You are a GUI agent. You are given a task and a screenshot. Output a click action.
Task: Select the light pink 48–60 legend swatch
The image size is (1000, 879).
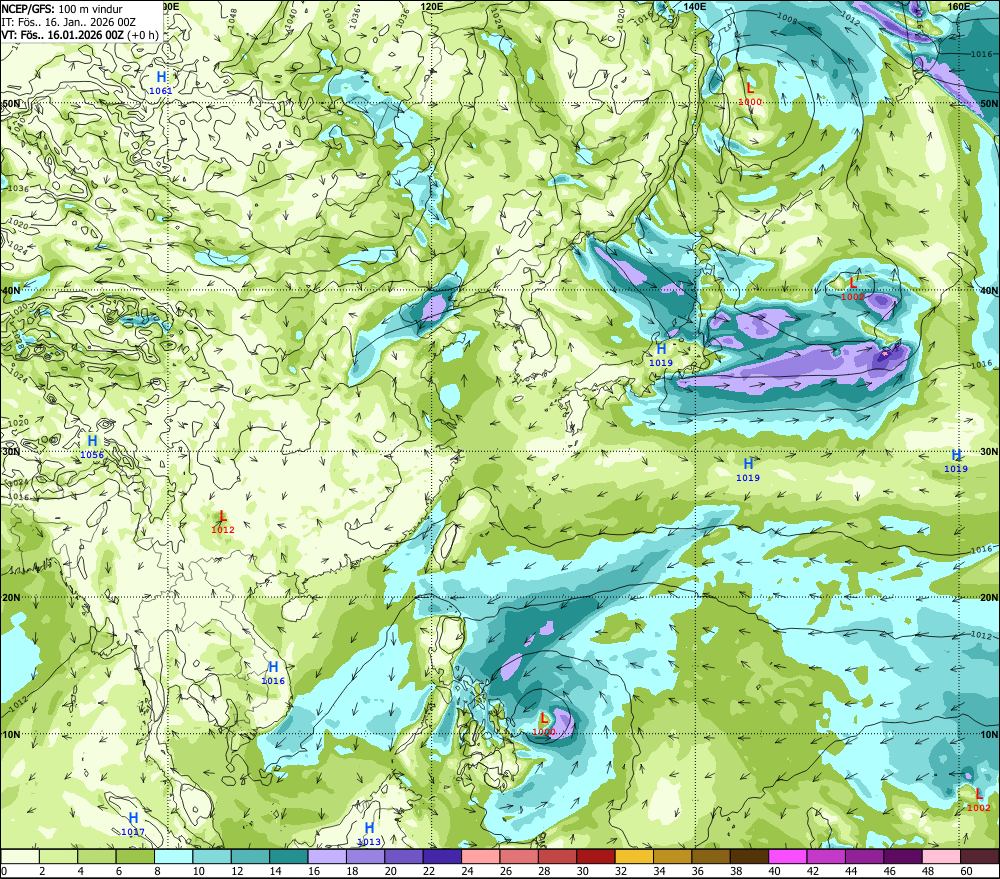[941, 857]
